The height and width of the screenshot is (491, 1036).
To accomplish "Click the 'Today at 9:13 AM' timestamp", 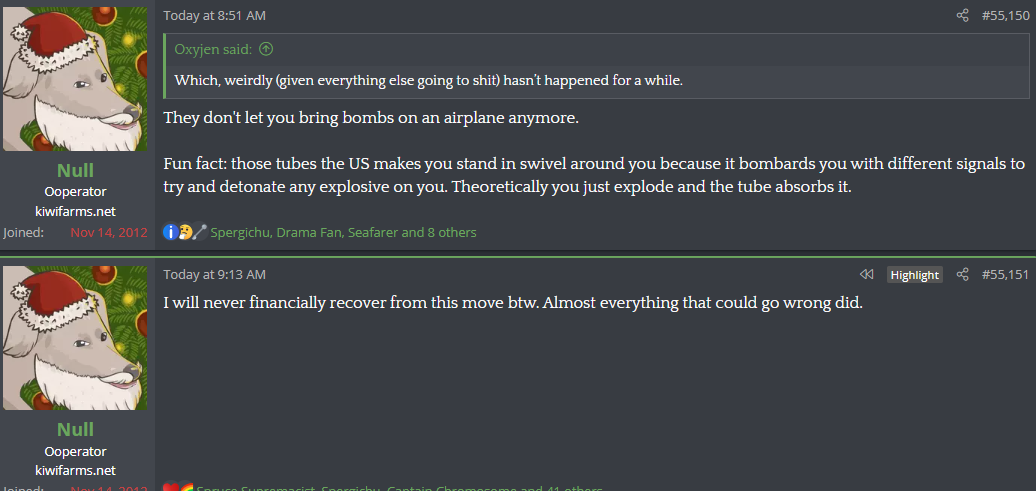I will [214, 274].
